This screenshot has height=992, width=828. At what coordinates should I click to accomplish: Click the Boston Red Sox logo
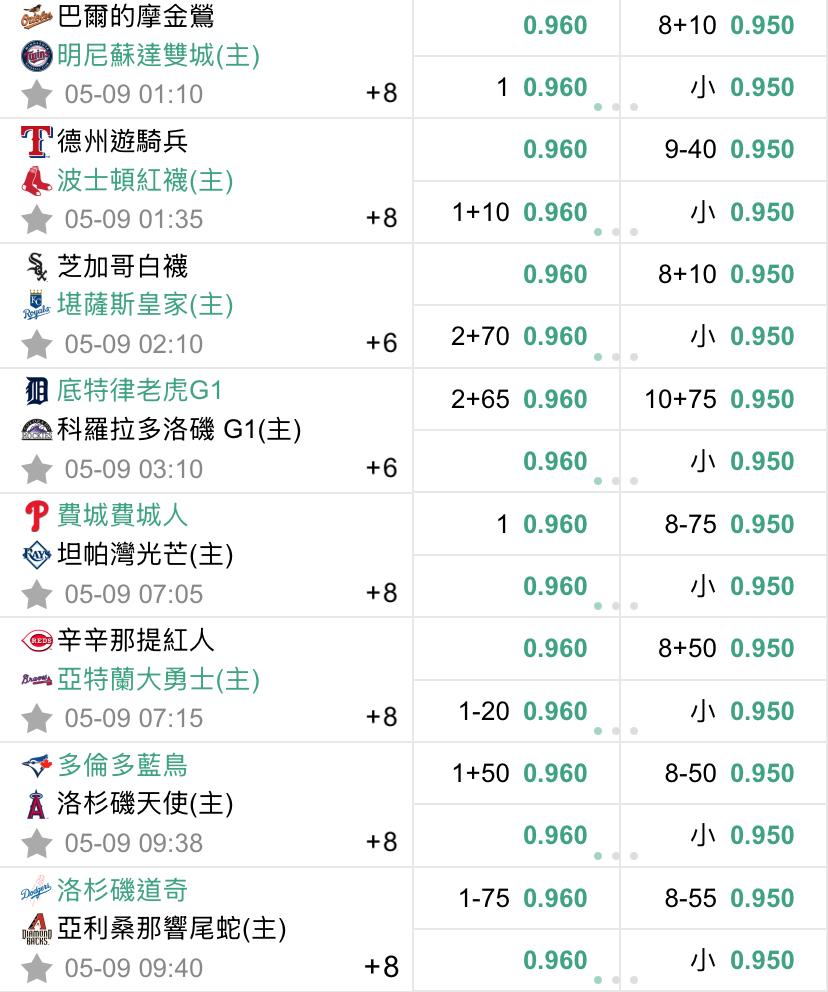pyautogui.click(x=37, y=180)
